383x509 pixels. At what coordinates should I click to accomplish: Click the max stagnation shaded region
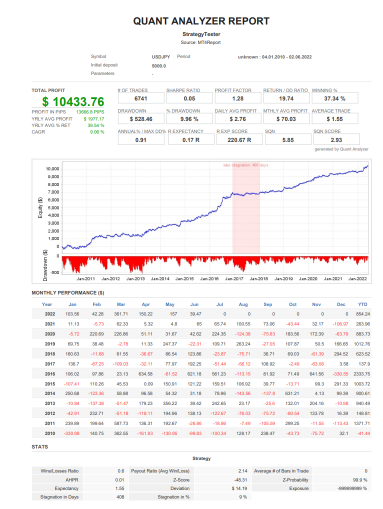click(x=246, y=208)
